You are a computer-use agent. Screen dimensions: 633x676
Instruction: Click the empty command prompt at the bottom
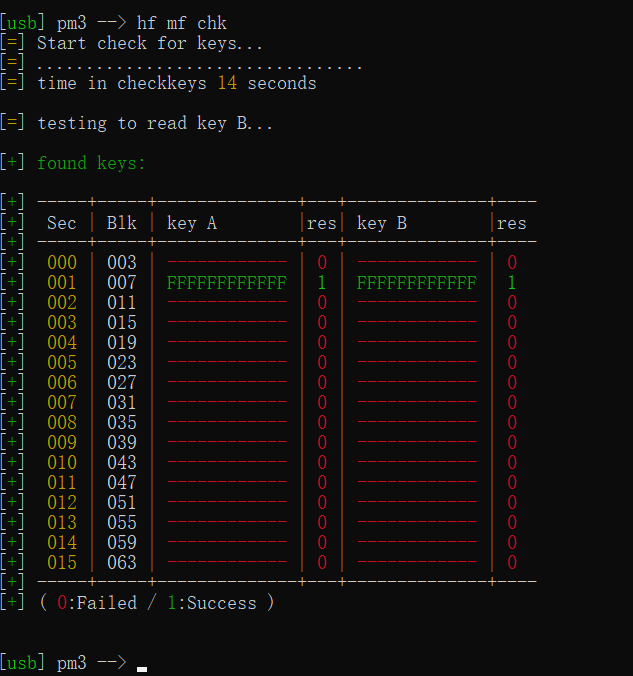(141, 663)
